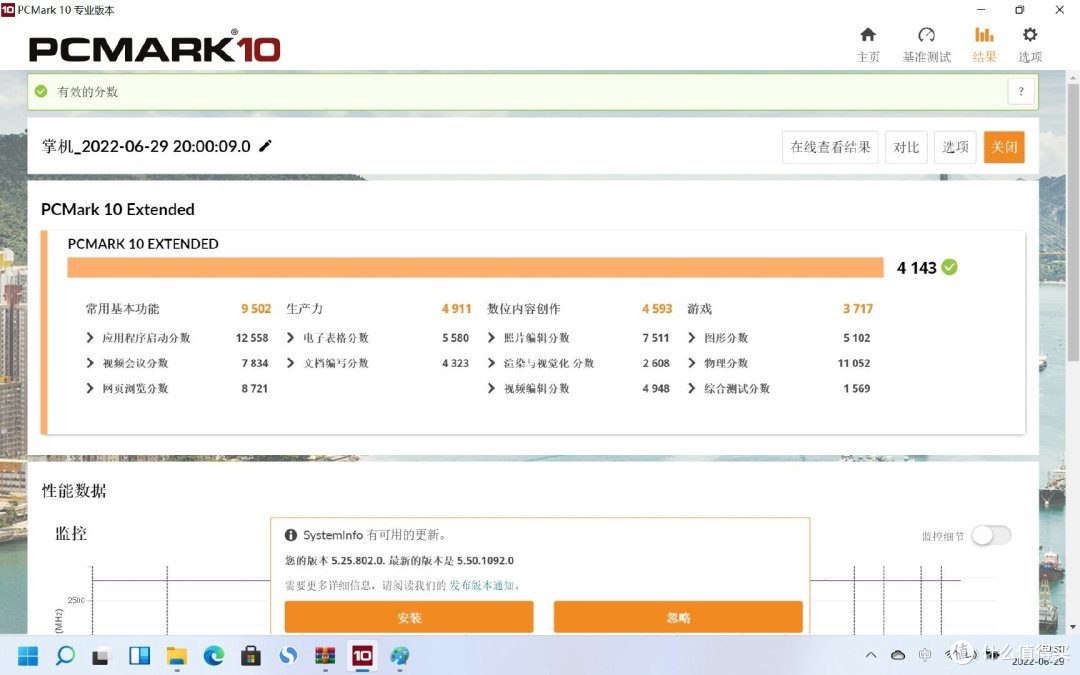Expand 视频会议分数 row

tap(90, 363)
